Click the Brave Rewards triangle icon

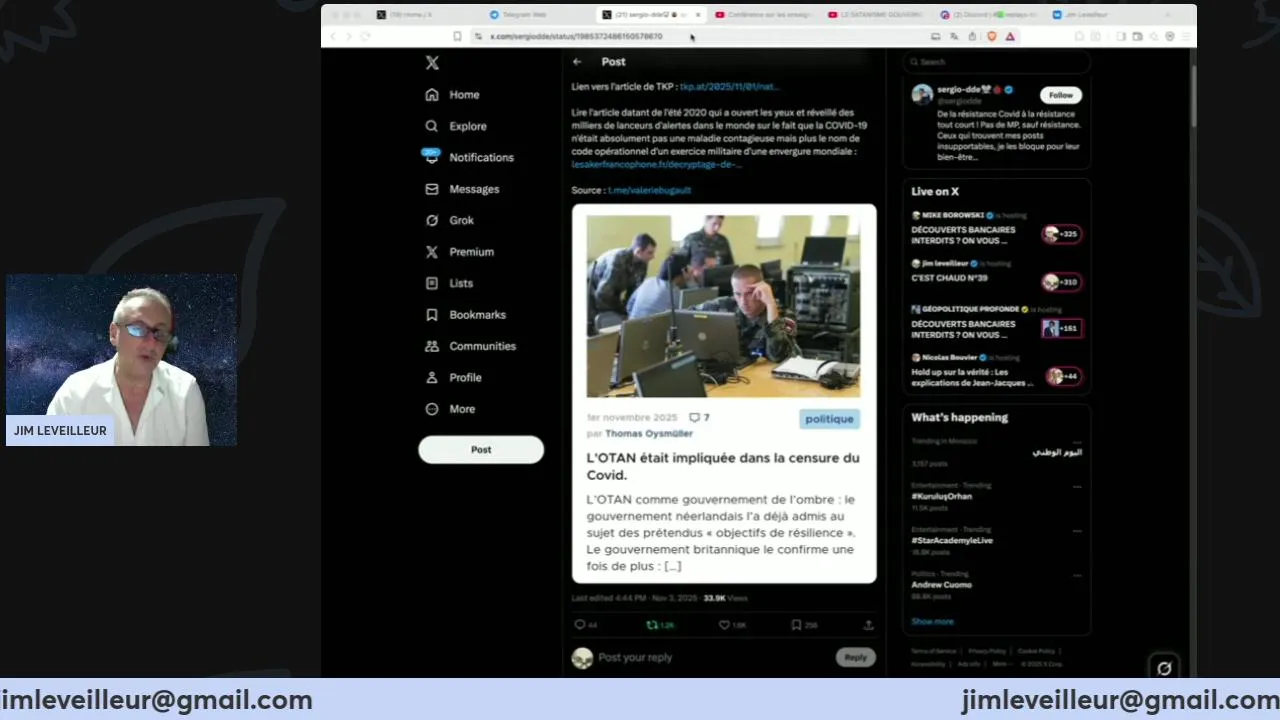[1010, 36]
